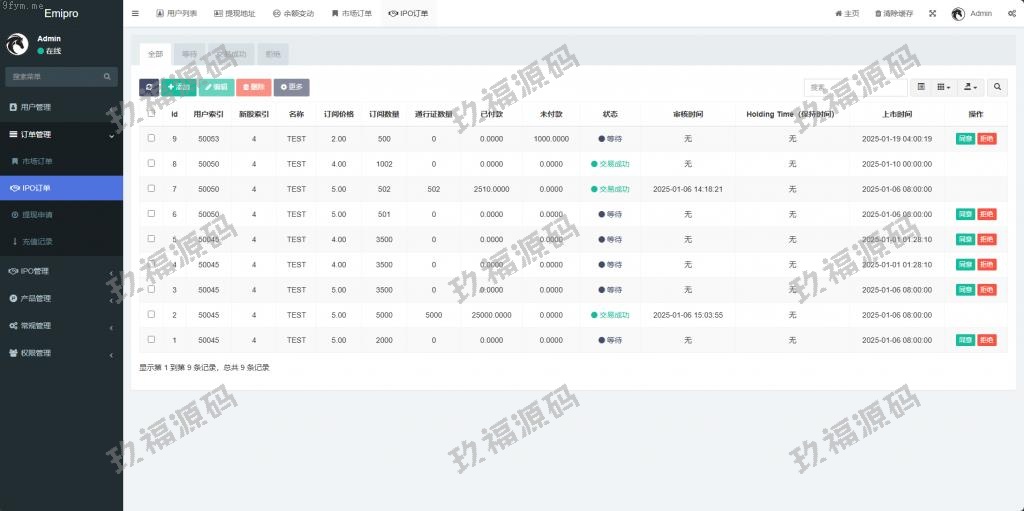Toggle the table list view icon
Image resolution: width=1024 pixels, height=511 pixels.
[921, 88]
